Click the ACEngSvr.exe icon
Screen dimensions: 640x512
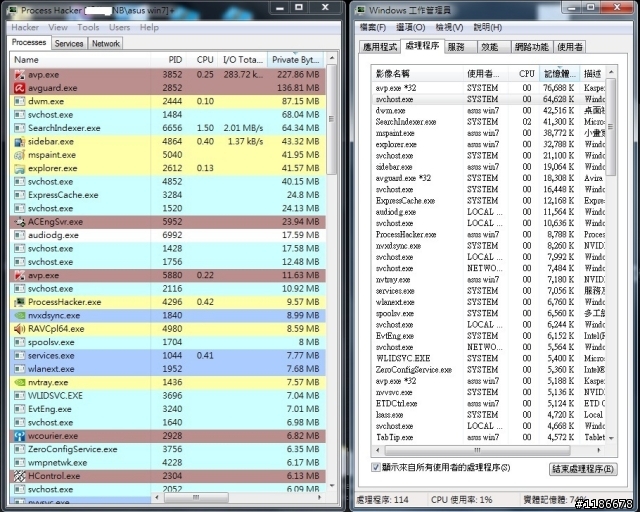point(19,222)
